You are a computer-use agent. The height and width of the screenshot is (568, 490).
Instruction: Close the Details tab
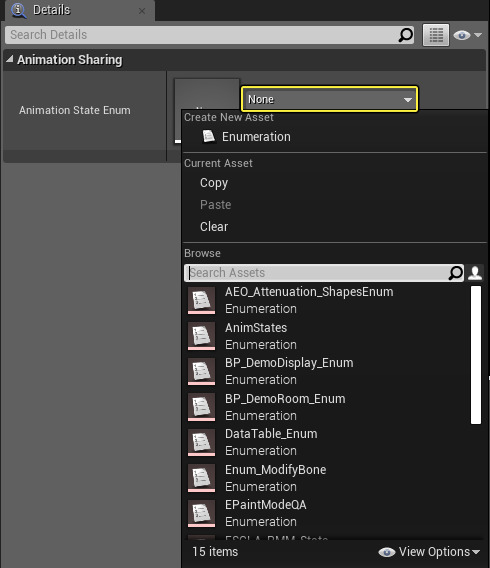tap(142, 11)
